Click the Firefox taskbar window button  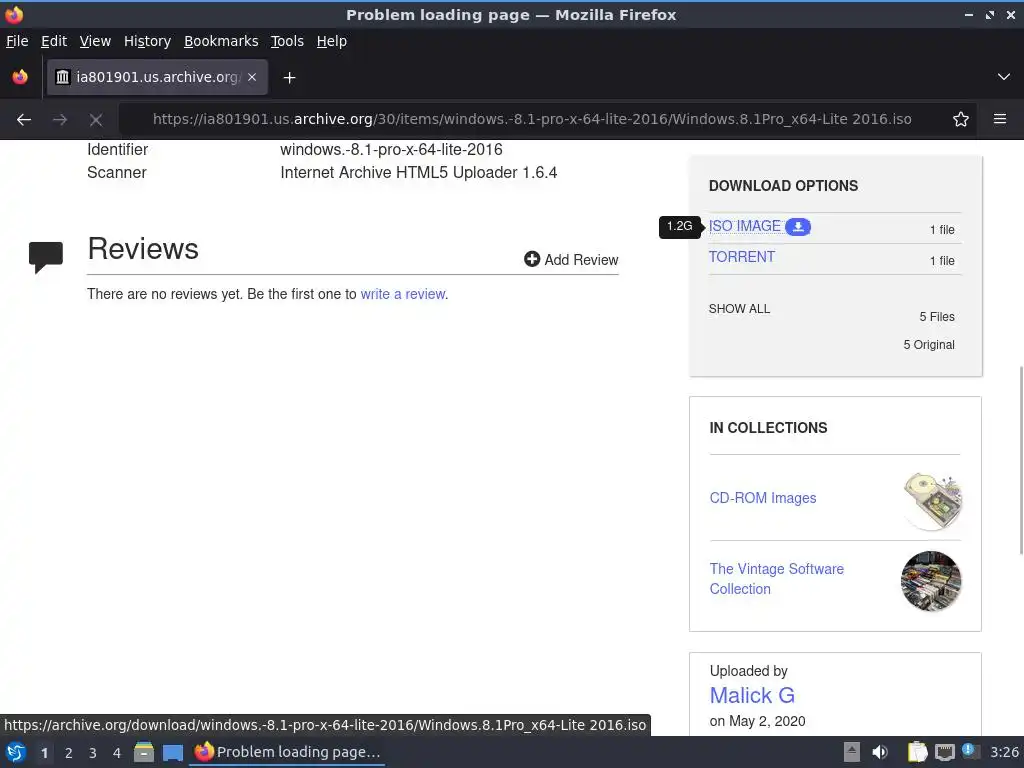[287, 752]
